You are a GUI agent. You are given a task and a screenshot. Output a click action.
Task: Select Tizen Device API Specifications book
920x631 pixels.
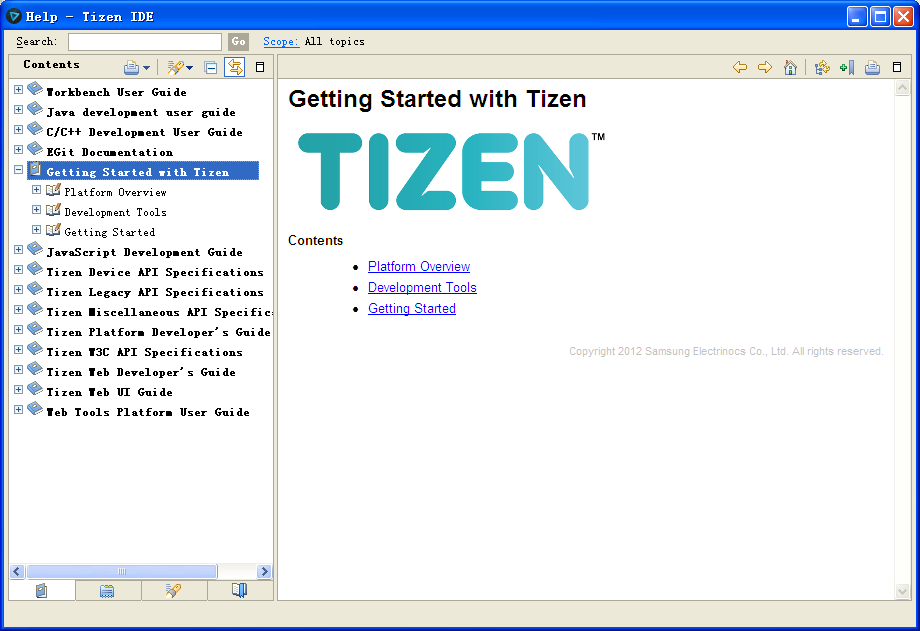pos(155,272)
